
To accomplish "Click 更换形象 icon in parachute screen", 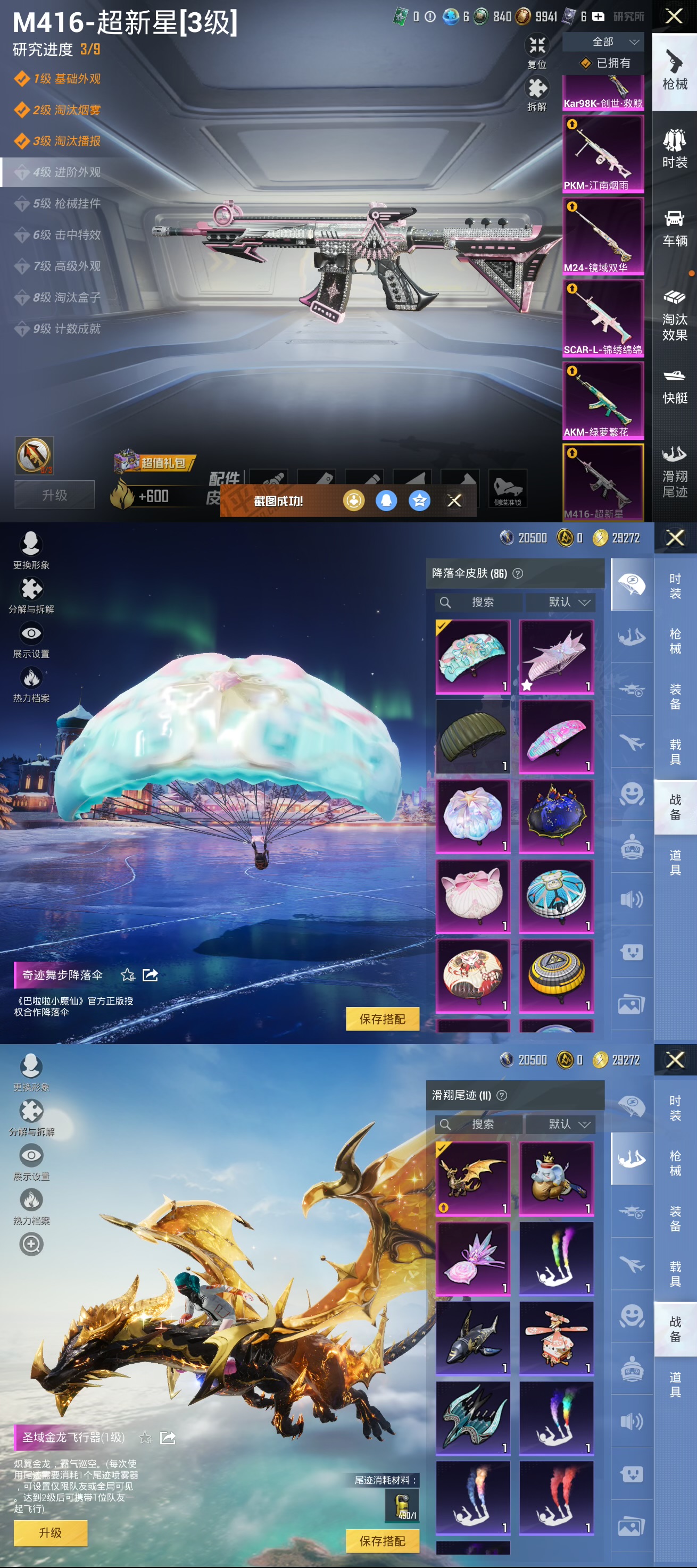I will coord(30,543).
